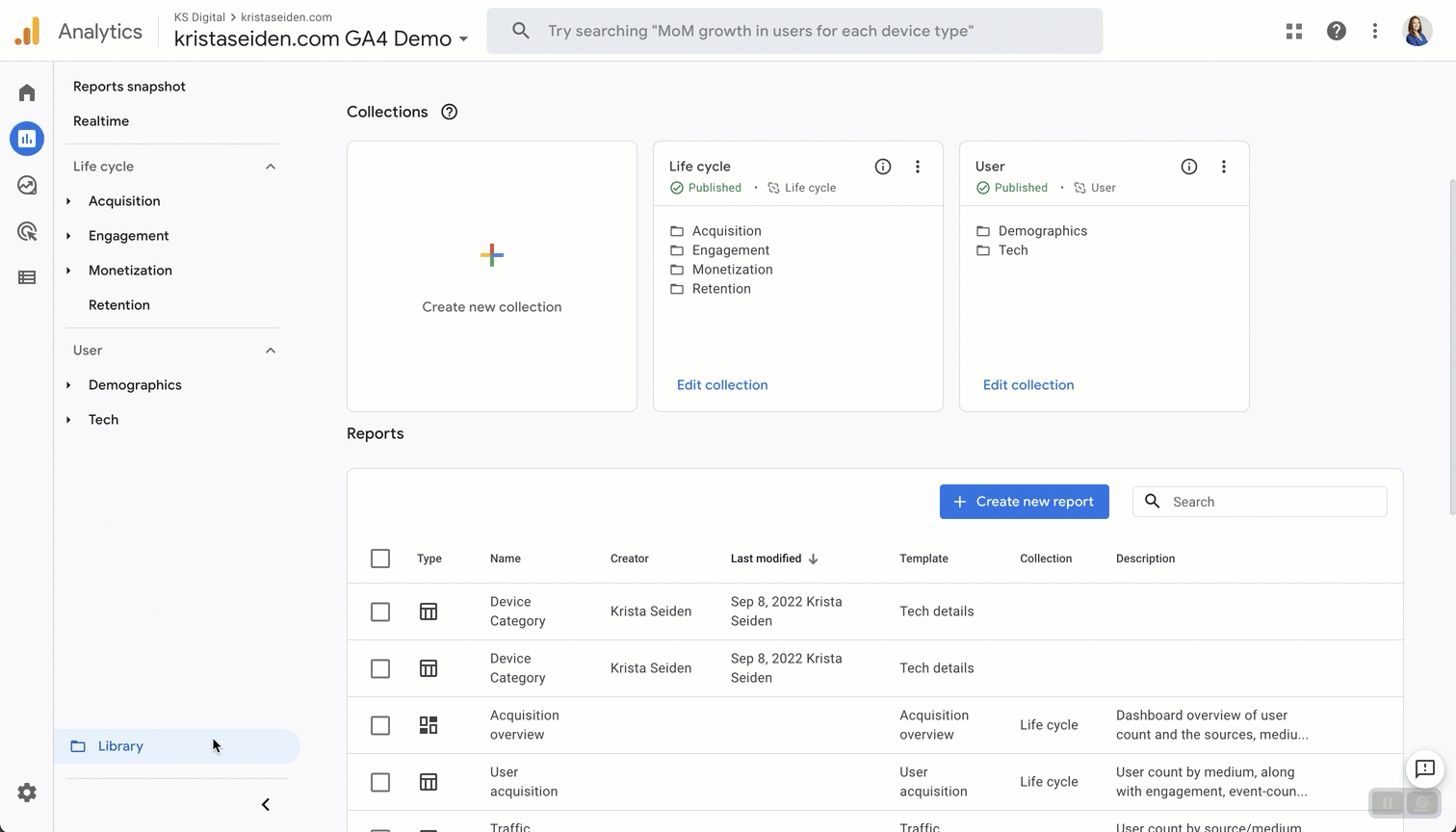
Task: Toggle the select-all reports checkbox
Action: 380,559
